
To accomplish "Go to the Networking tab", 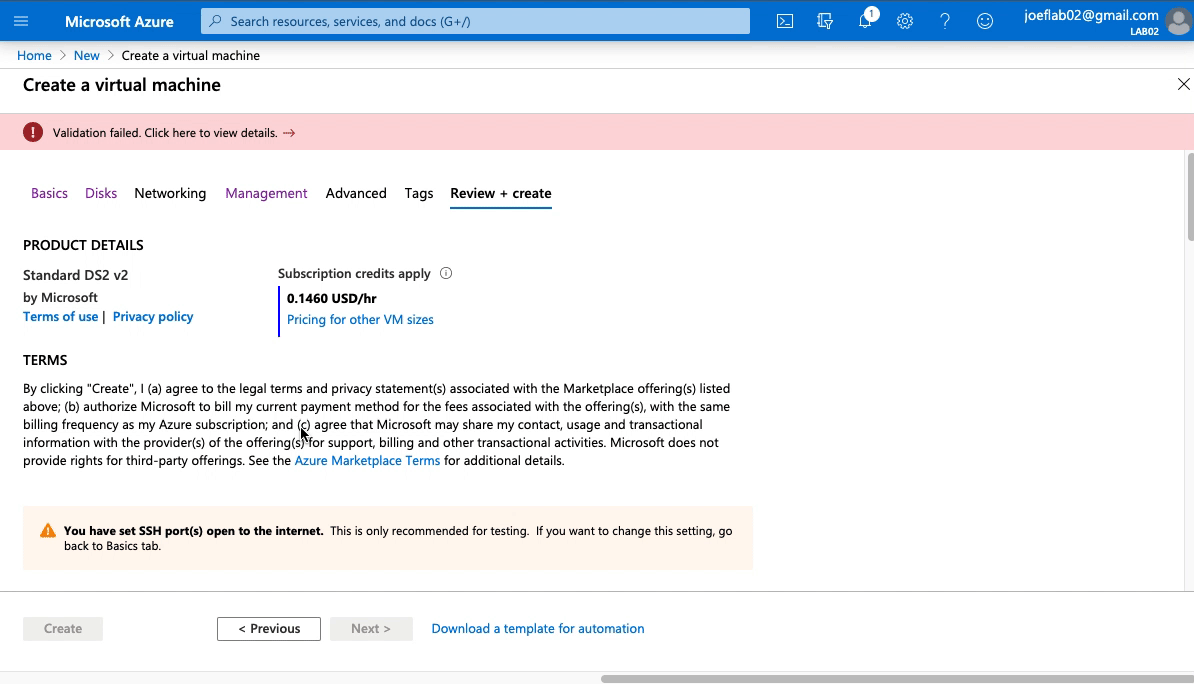I will coord(170,193).
